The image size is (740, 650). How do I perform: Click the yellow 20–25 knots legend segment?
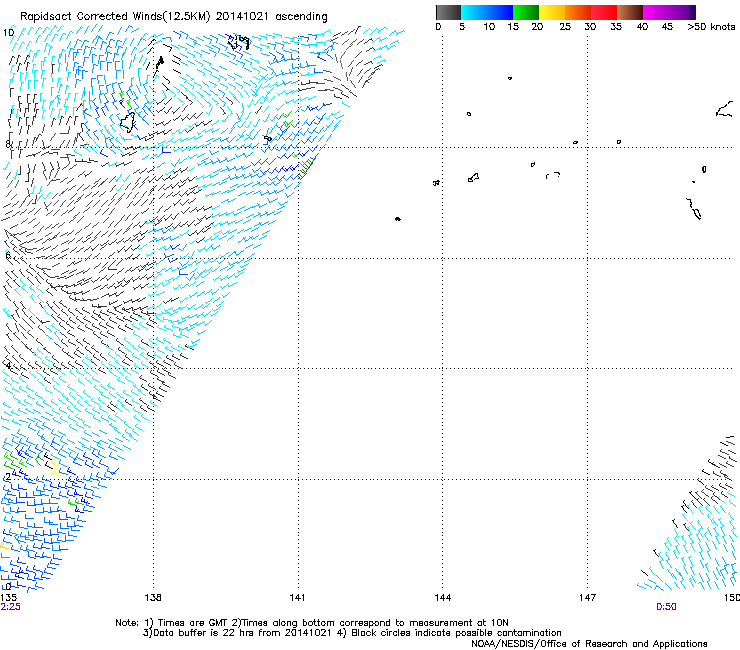[x=552, y=12]
